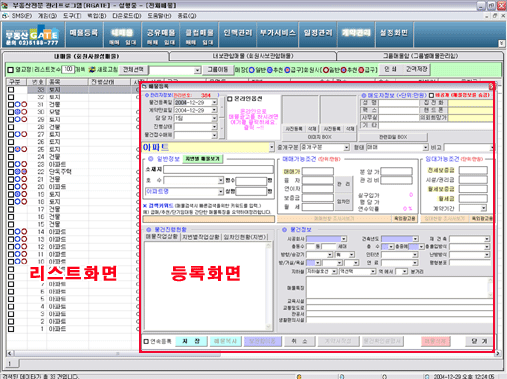Open the 도구(T) menu
Image resolution: width=507 pixels, height=379 pixels.
click(72, 16)
